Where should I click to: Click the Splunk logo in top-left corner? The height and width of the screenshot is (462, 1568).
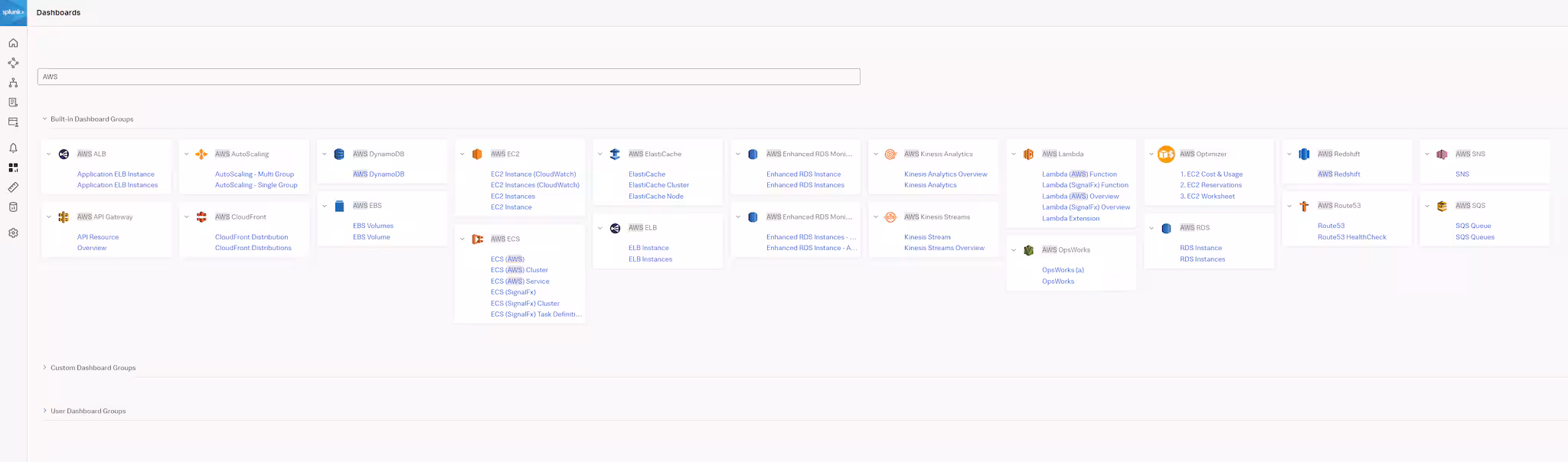pos(13,12)
